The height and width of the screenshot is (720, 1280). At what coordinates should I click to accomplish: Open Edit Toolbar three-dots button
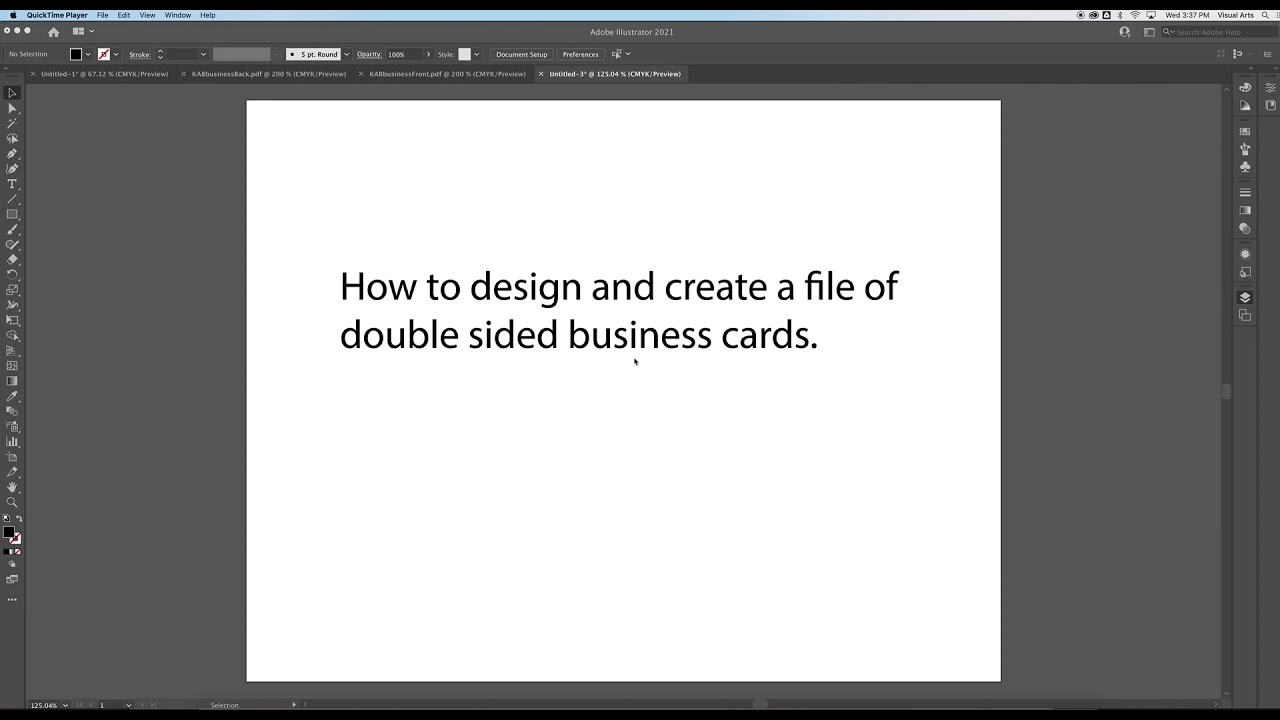(12, 600)
